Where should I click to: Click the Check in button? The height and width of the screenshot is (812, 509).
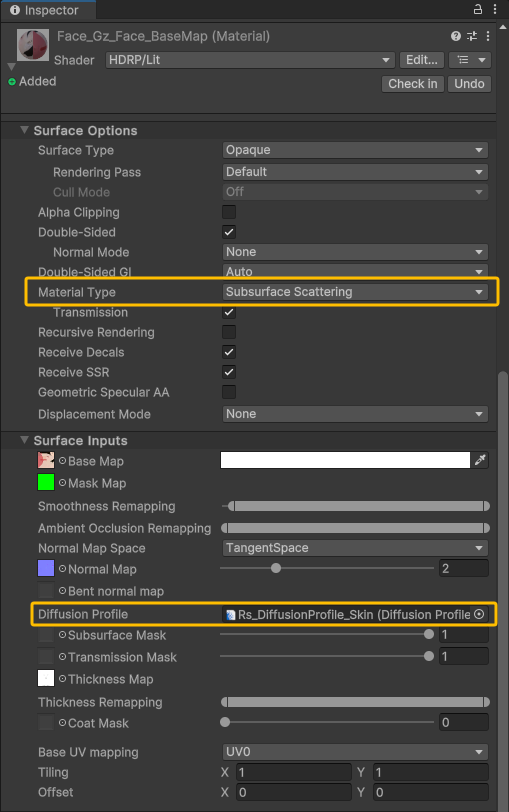tap(413, 84)
